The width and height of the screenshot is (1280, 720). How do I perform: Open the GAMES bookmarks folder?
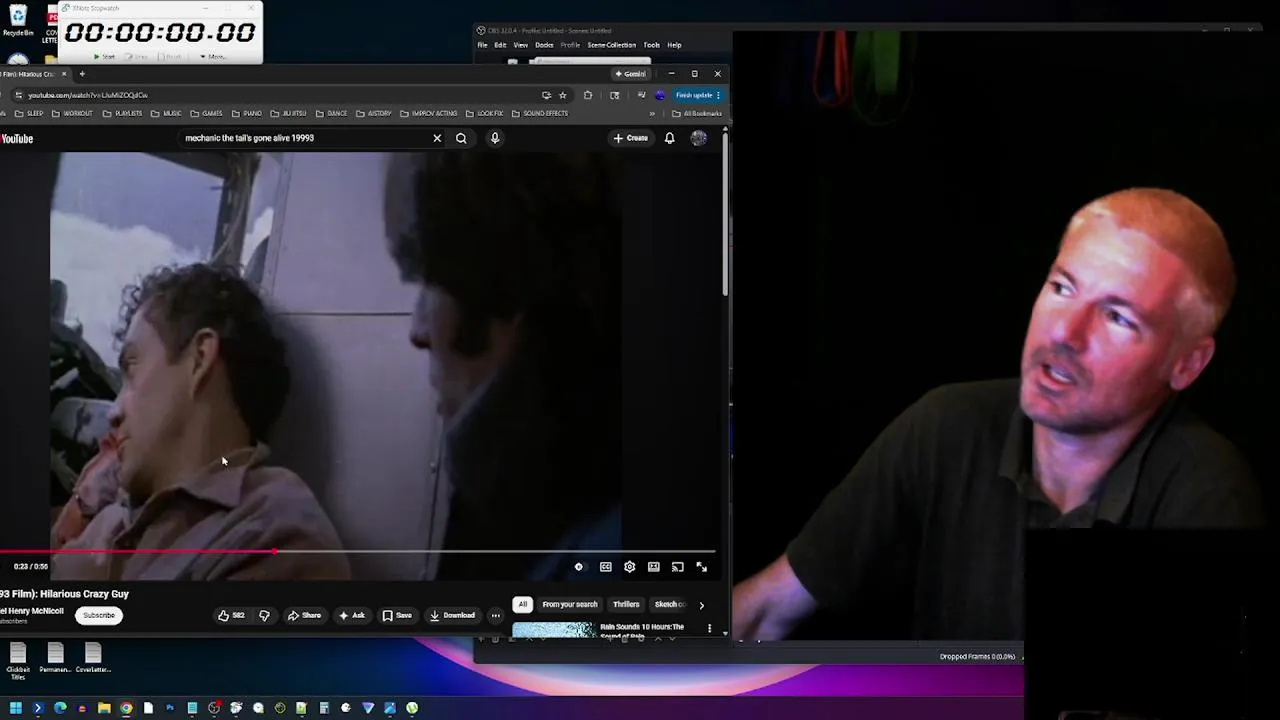(207, 113)
